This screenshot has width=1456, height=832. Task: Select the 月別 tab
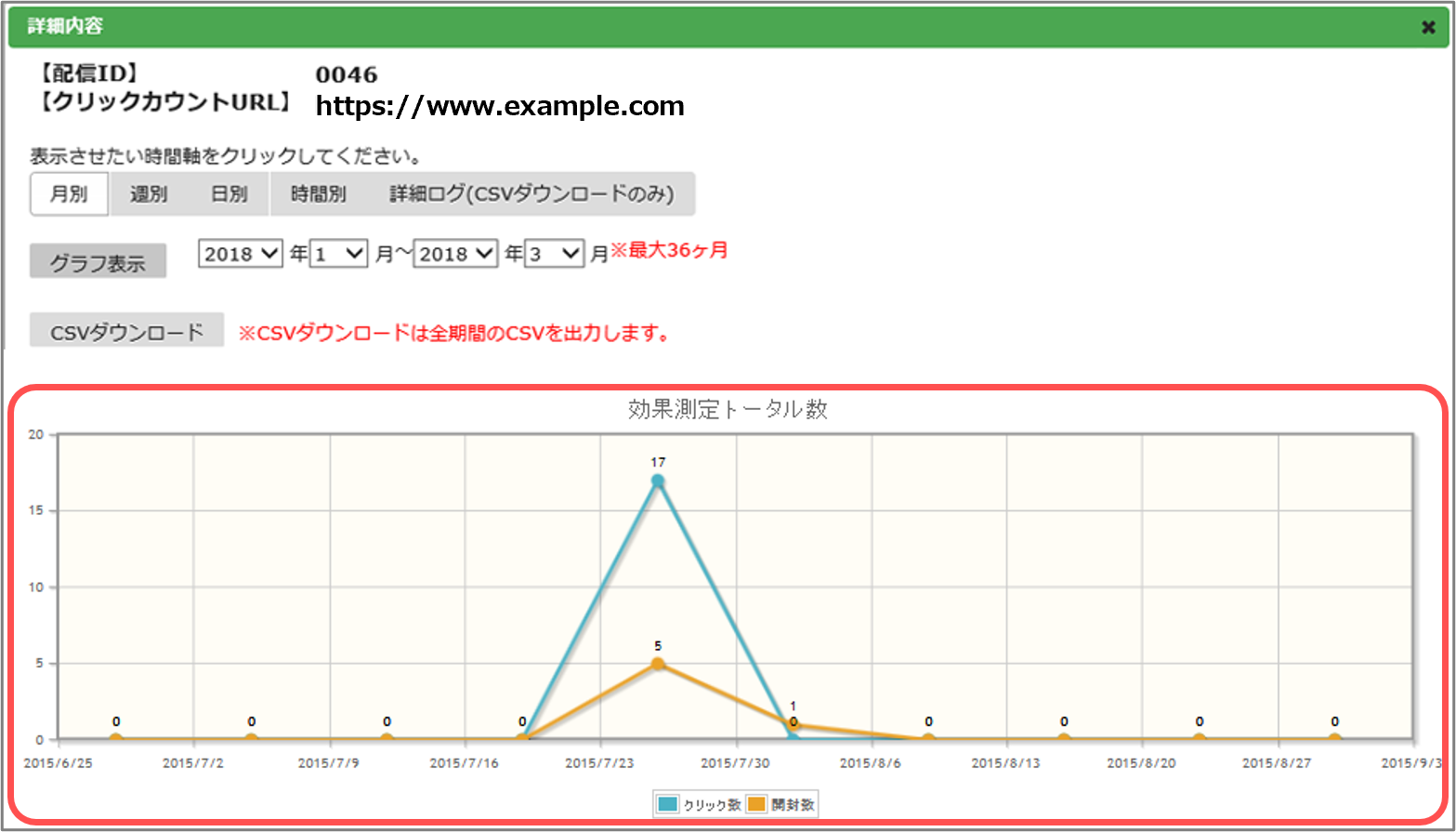point(69,194)
